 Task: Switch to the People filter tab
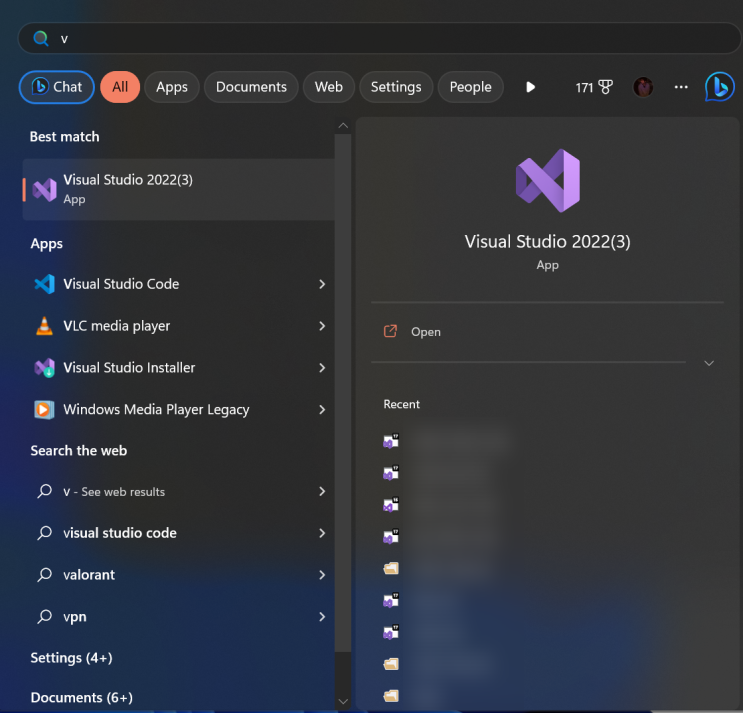click(471, 87)
